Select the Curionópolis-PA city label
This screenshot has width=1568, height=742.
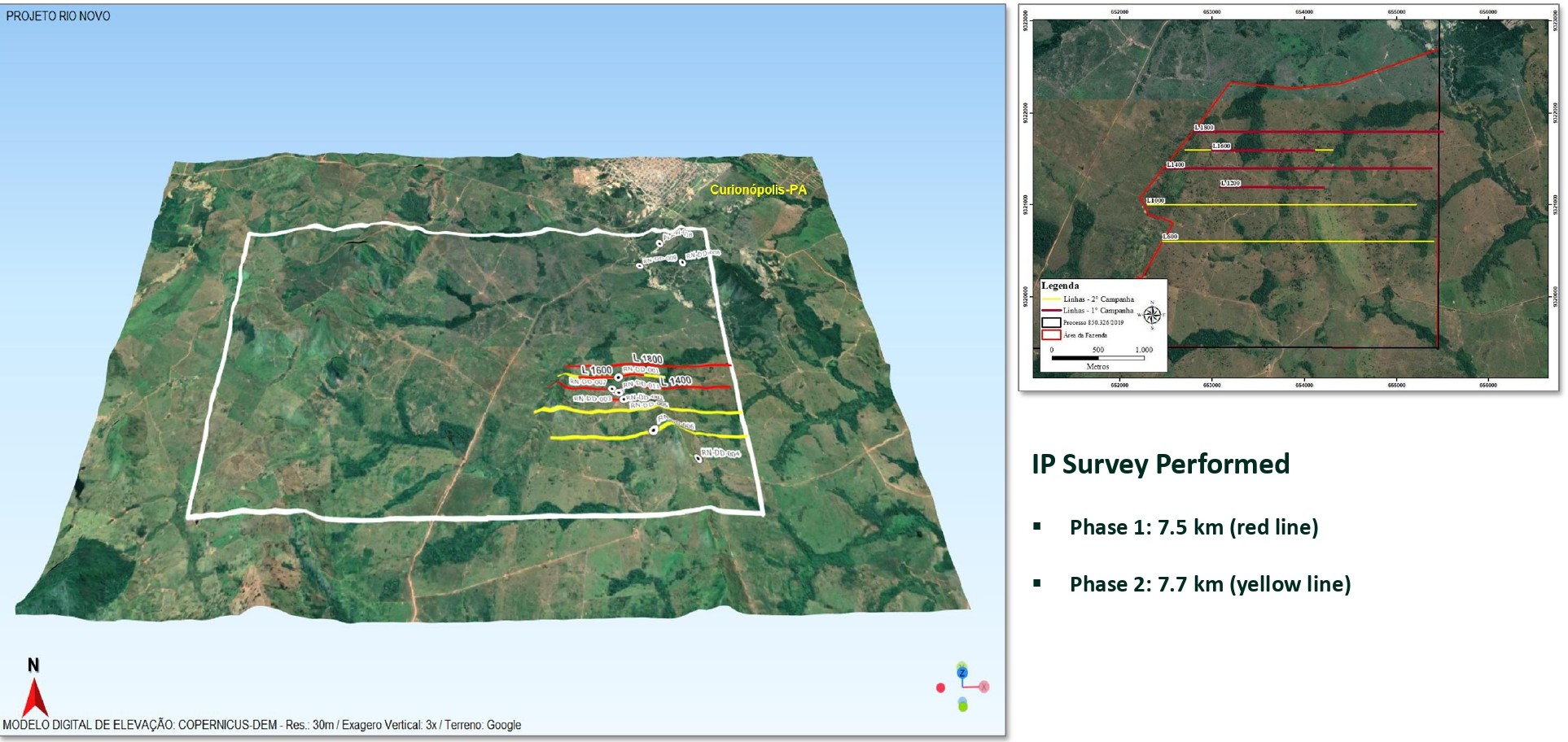pyautogui.click(x=758, y=190)
